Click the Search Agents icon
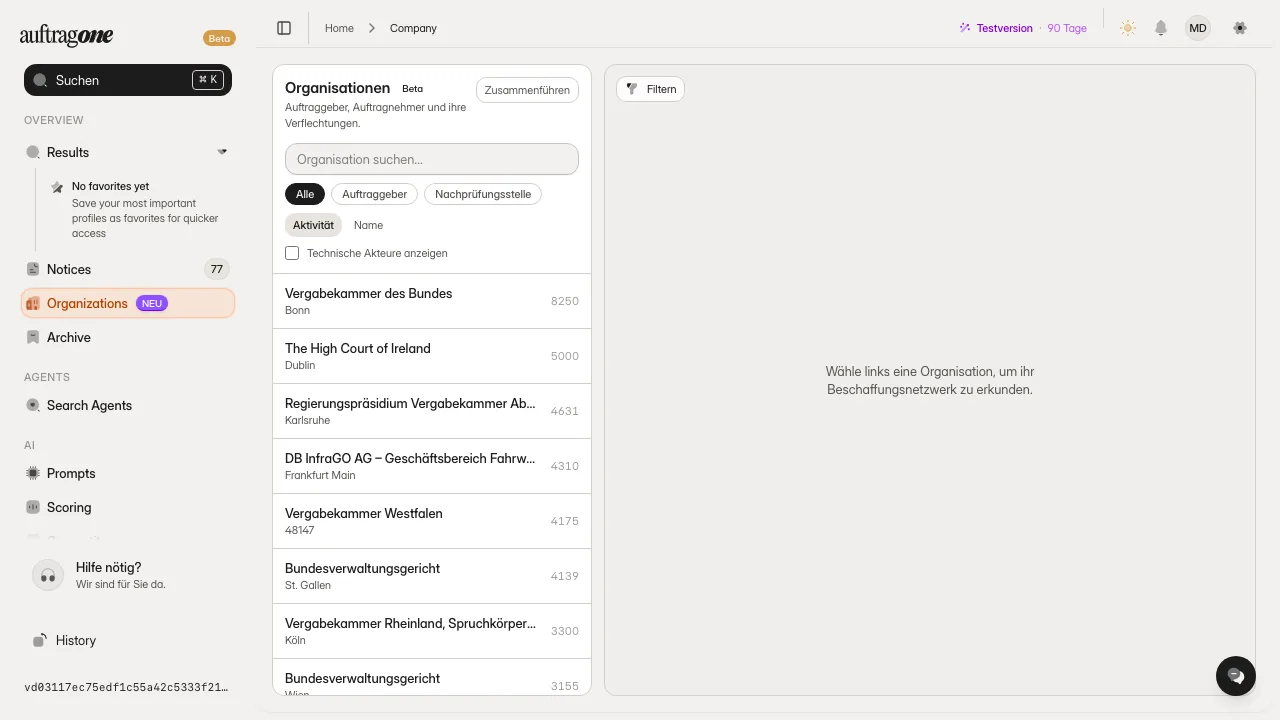Screen dimensions: 1280x720 (x=33, y=405)
